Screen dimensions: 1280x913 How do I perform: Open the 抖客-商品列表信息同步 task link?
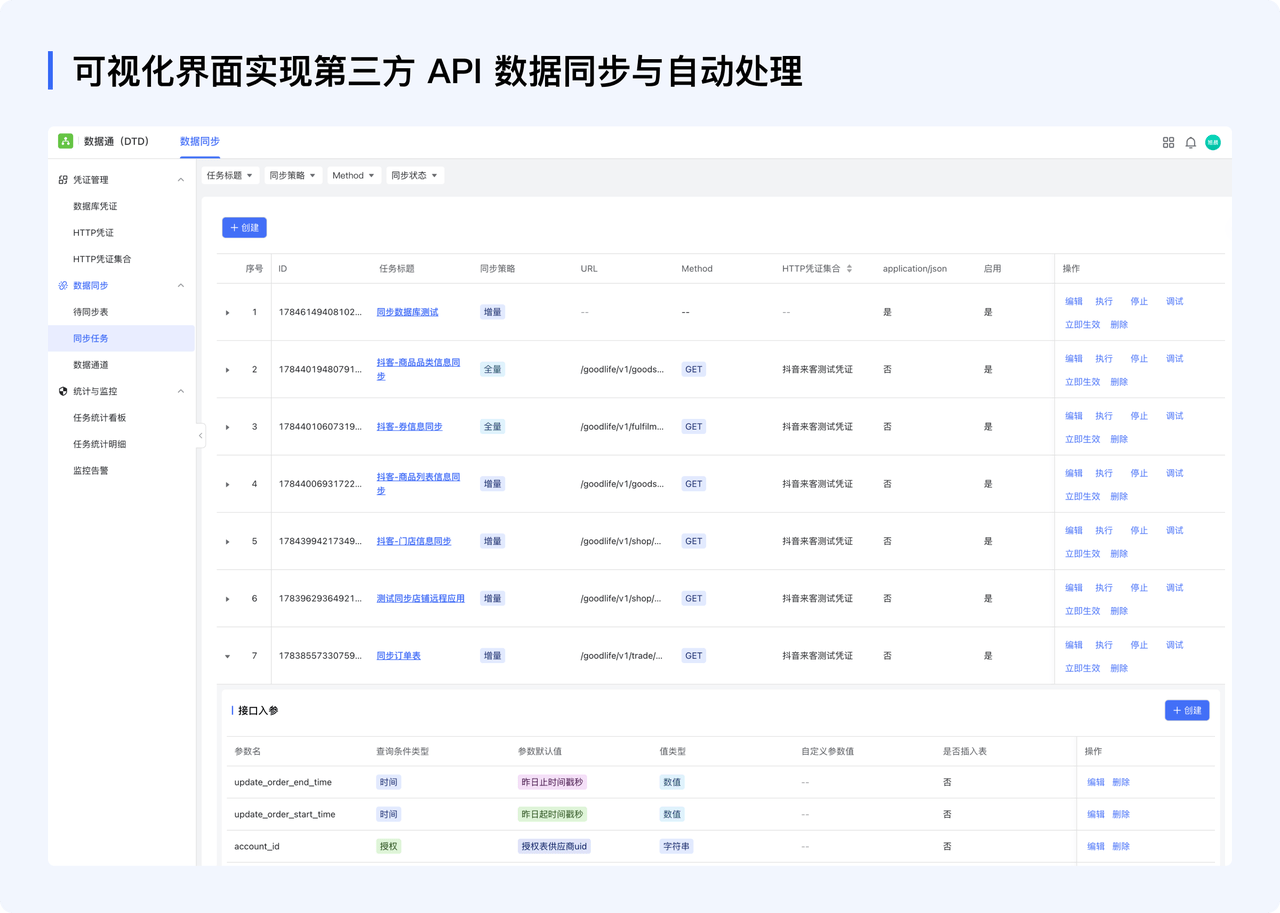418,484
